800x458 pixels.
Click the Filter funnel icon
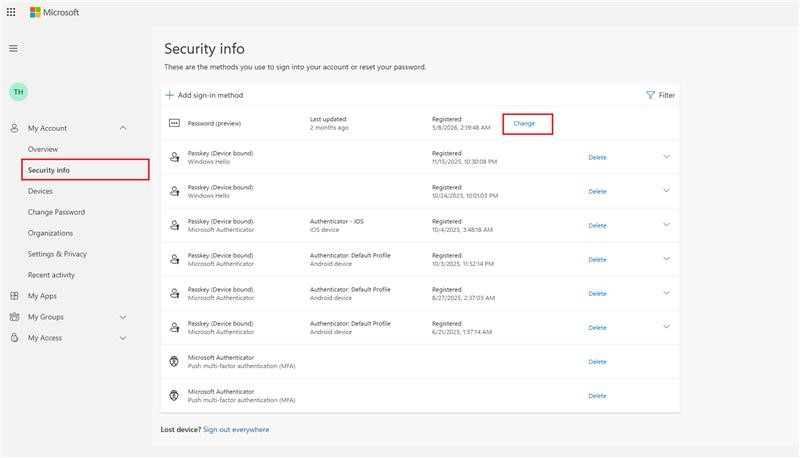click(650, 95)
